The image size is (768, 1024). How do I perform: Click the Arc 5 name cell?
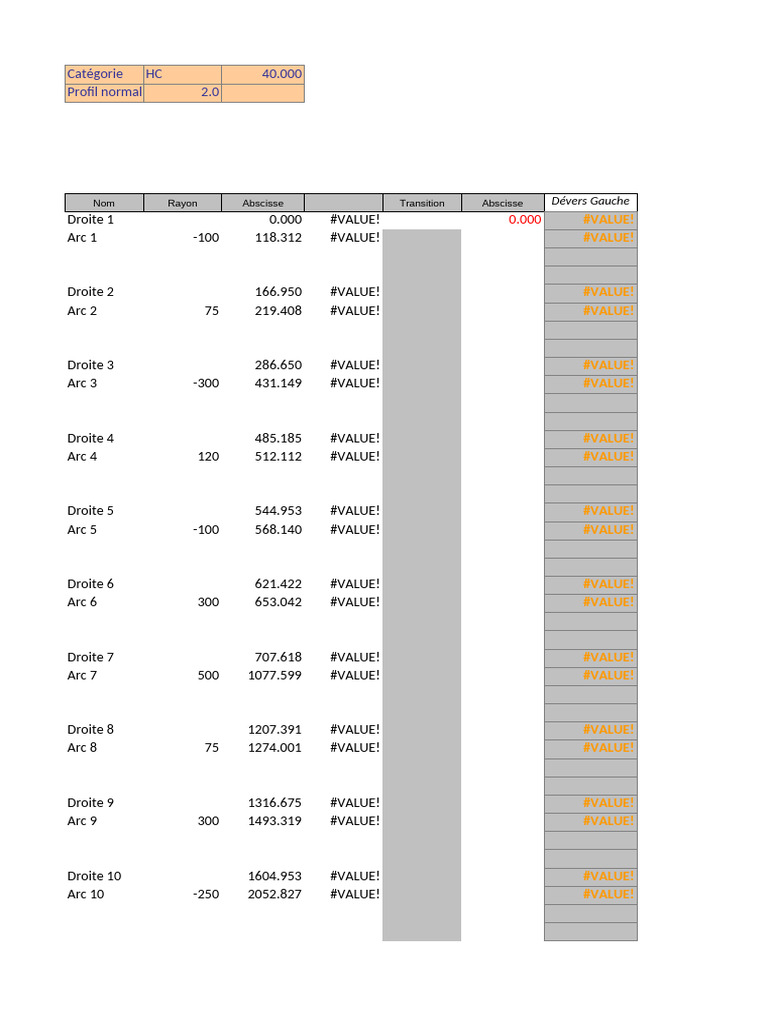click(x=82, y=530)
